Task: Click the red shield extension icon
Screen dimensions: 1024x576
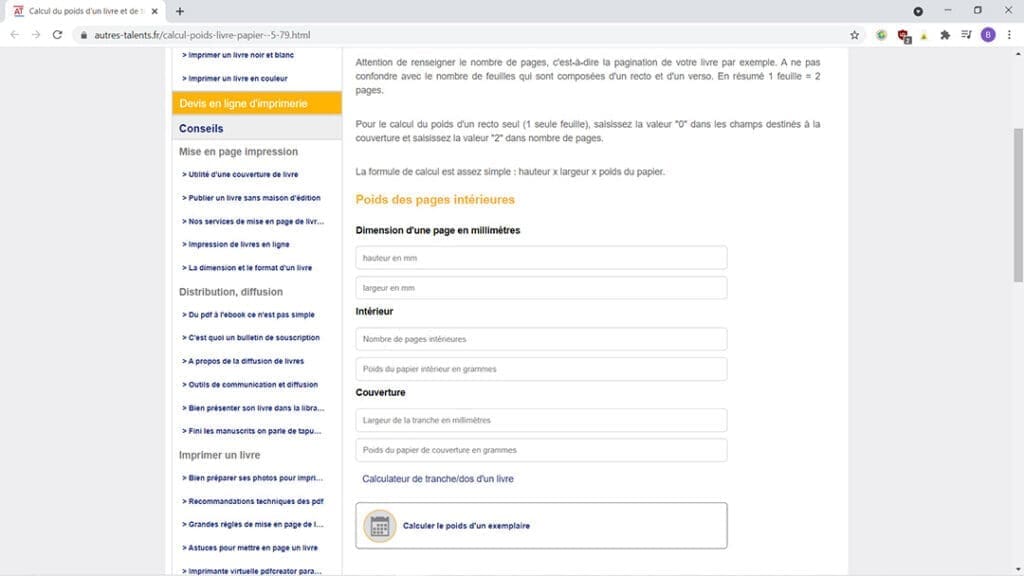Action: 904,36
